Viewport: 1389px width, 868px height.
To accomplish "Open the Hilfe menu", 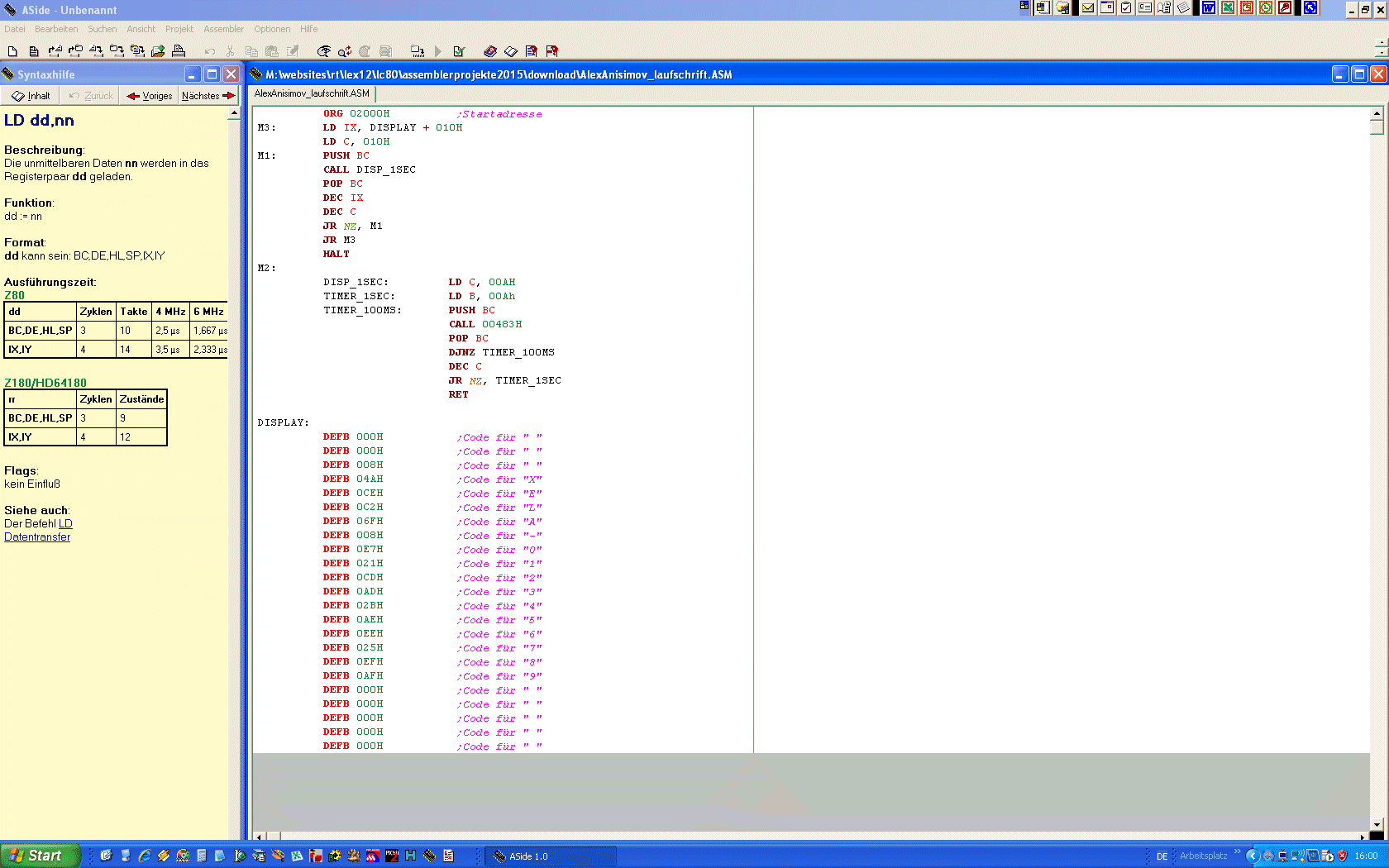I will coord(309,29).
